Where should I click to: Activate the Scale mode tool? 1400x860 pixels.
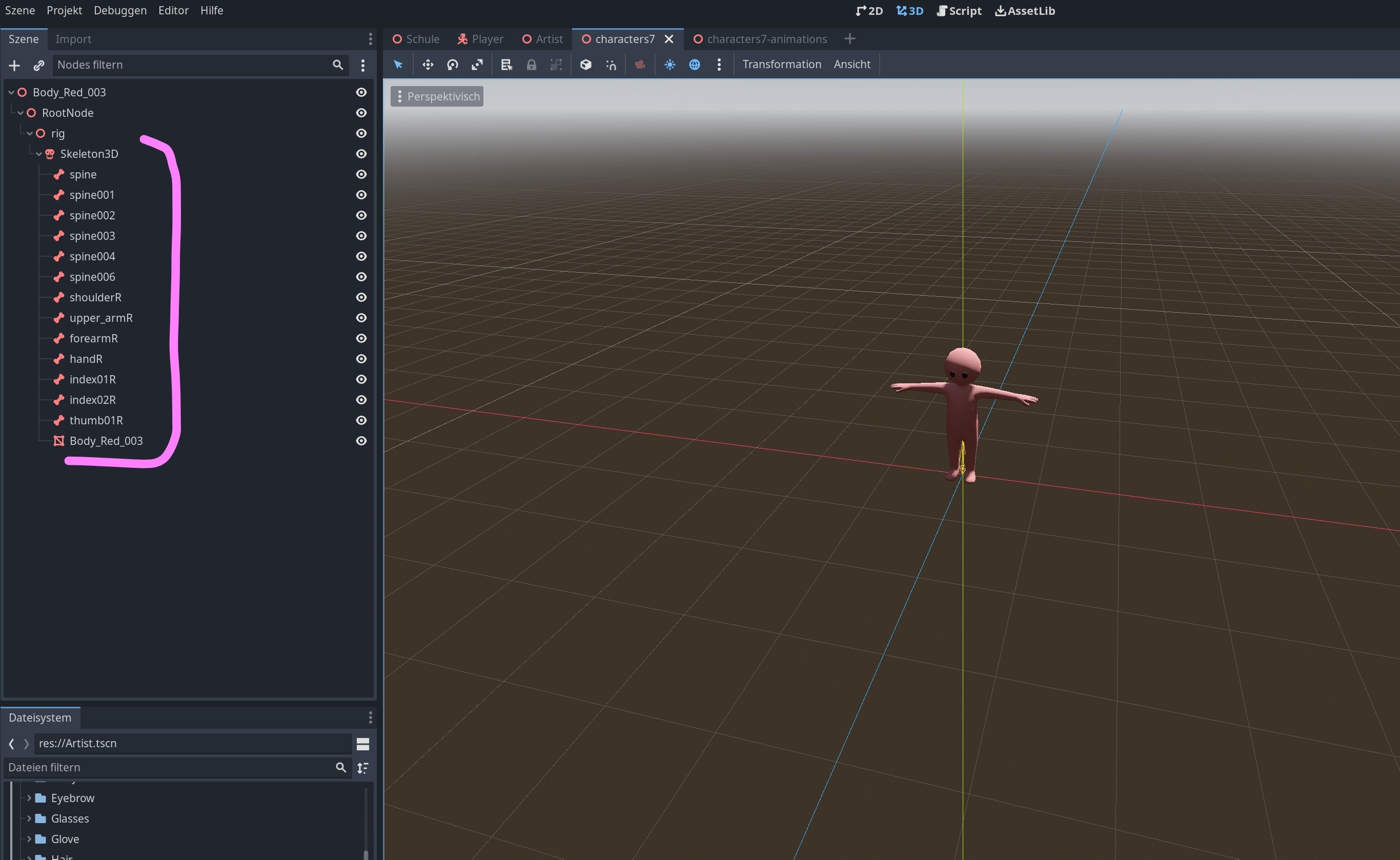tap(477, 64)
